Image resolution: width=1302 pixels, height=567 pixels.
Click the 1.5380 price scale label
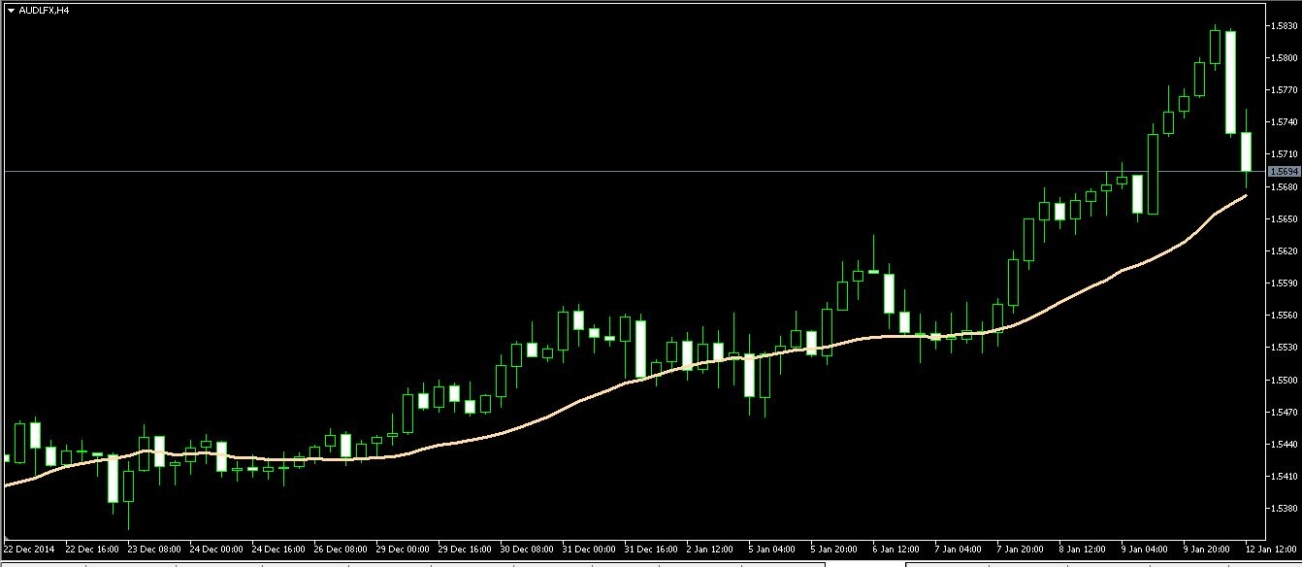[1284, 508]
